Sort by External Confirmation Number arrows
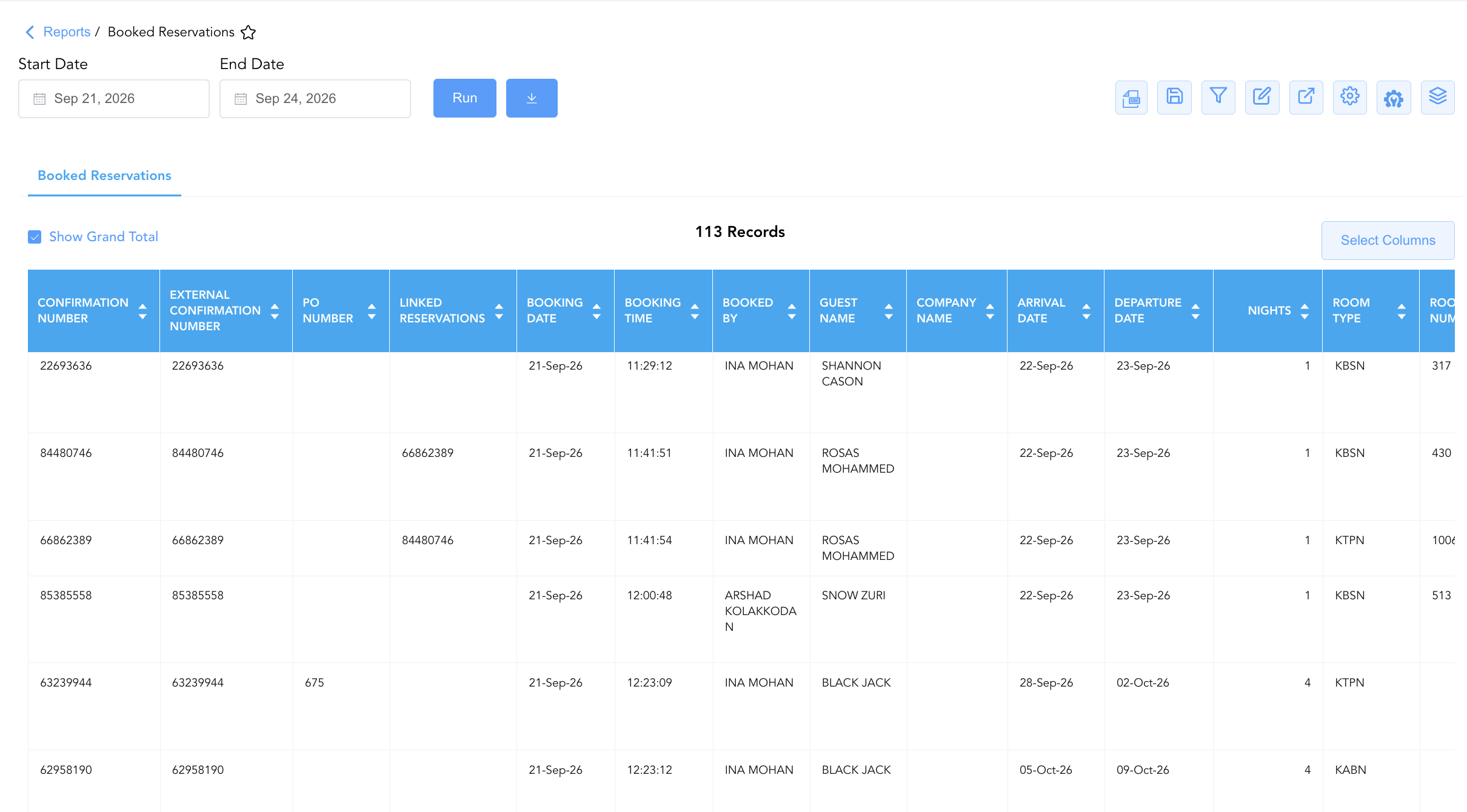 pyautogui.click(x=275, y=311)
